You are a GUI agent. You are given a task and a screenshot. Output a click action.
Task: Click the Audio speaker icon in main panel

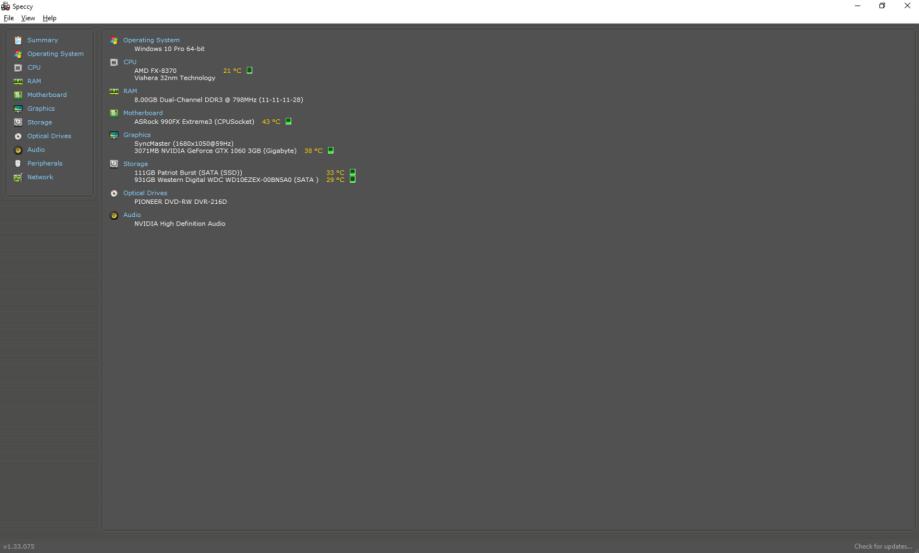tap(114, 216)
